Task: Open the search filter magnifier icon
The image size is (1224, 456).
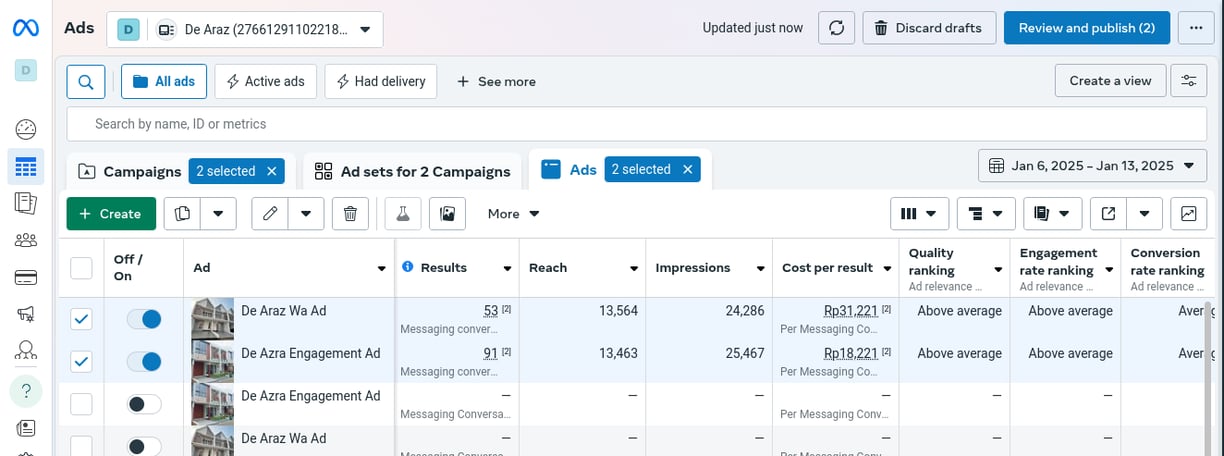Action: coord(86,81)
